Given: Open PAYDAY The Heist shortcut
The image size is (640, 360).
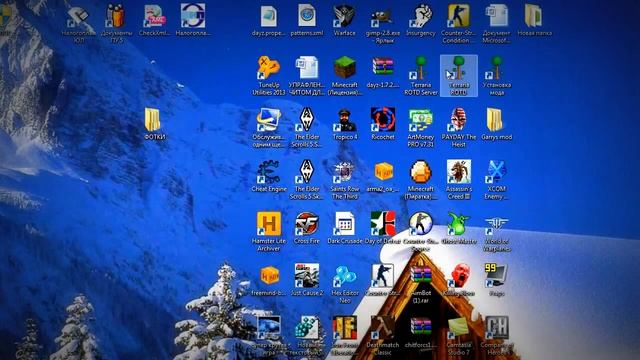Looking at the screenshot, I should pos(458,128).
